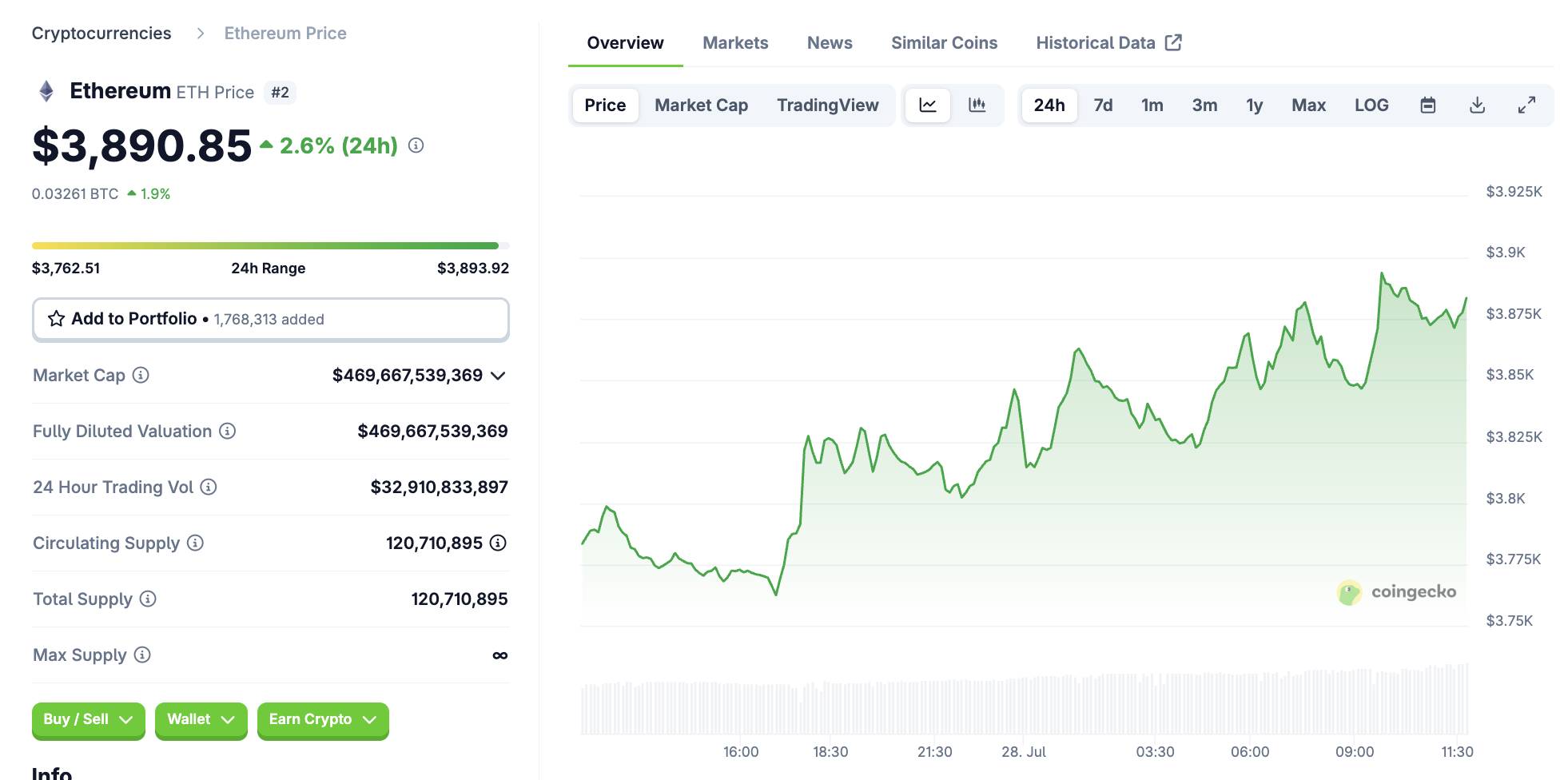1568x780 pixels.
Task: Click the 28. Jul date axis label
Action: click(1024, 751)
